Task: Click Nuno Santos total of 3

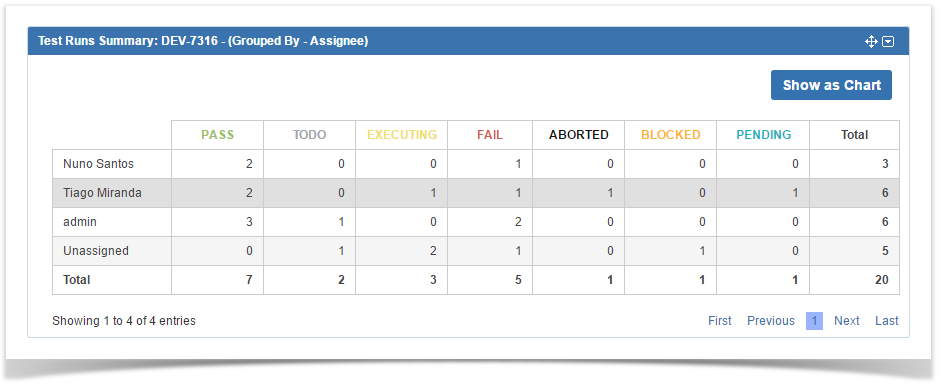Action: [x=885, y=164]
